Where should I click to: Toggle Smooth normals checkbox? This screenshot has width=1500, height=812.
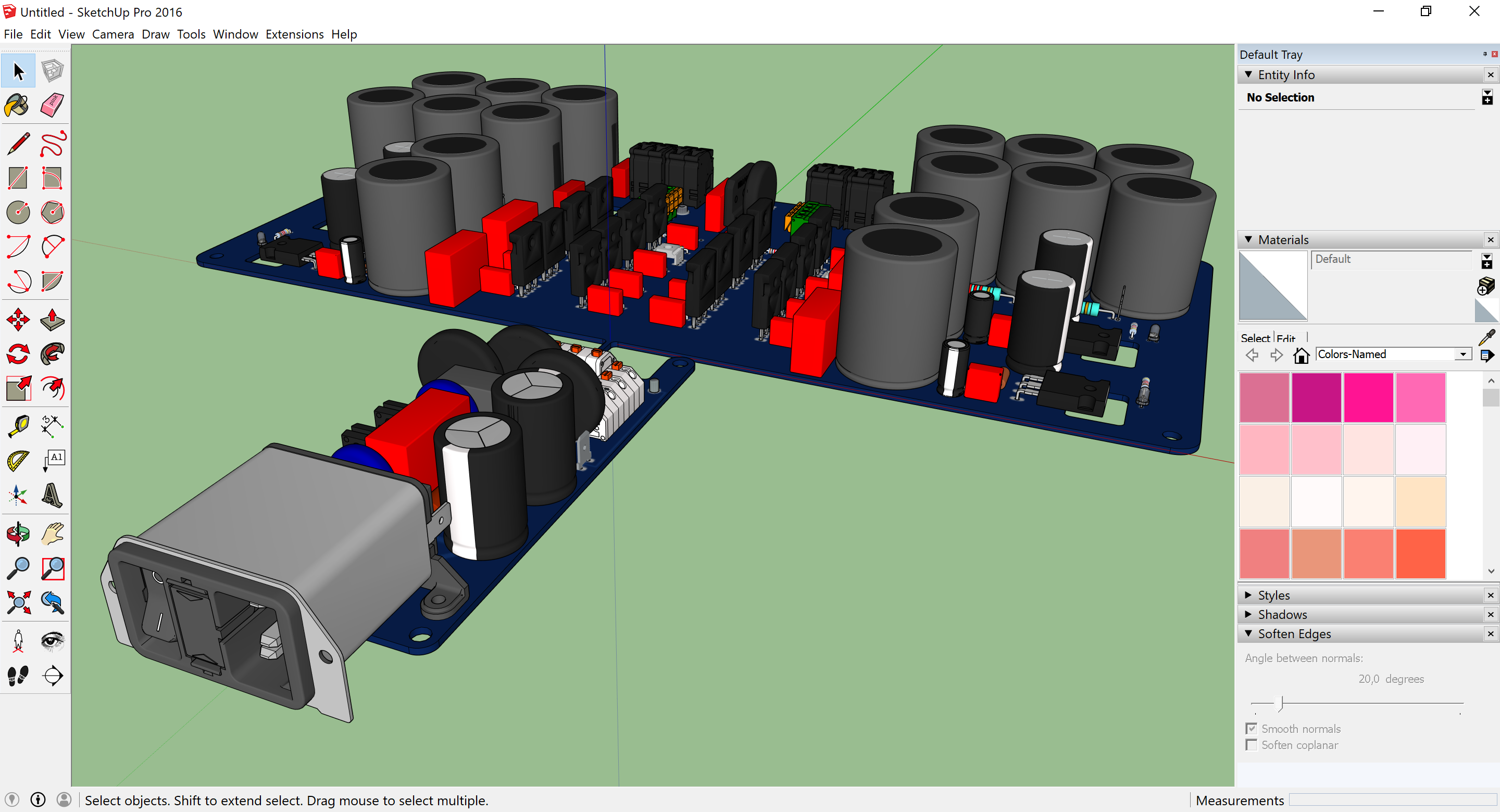1251,728
